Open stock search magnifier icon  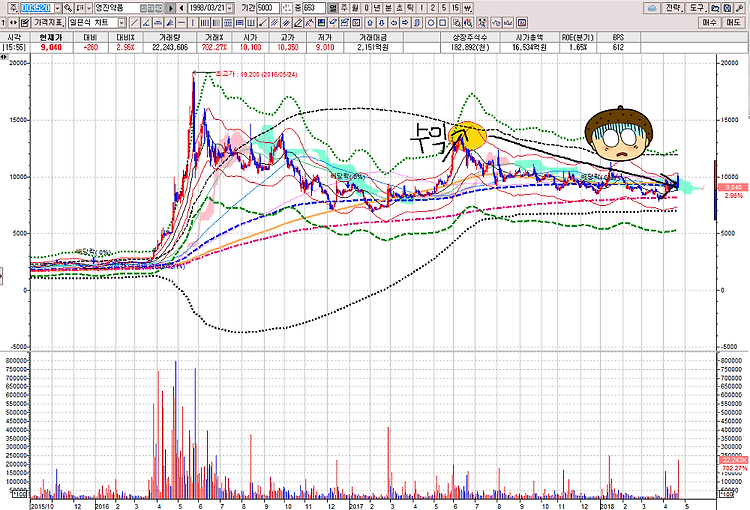pos(68,8)
